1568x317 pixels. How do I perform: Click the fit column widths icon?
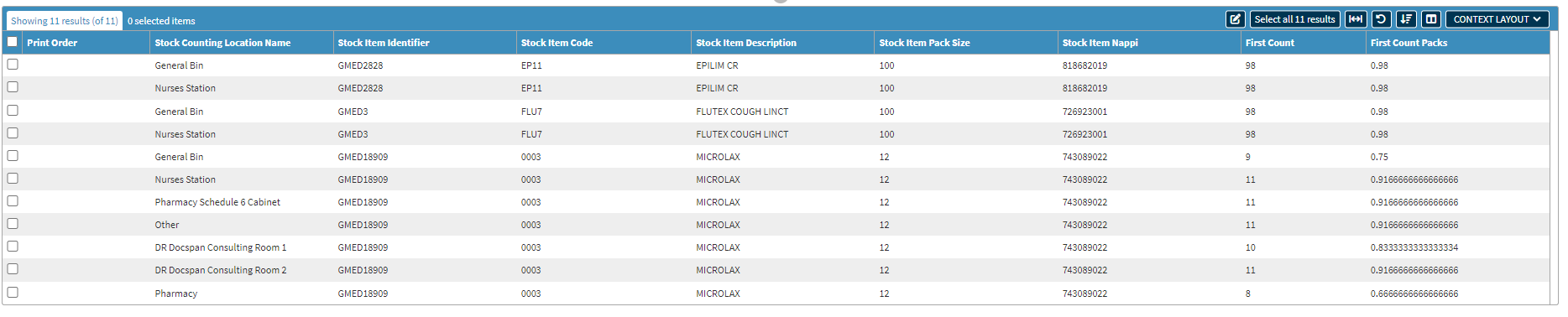coord(1356,19)
